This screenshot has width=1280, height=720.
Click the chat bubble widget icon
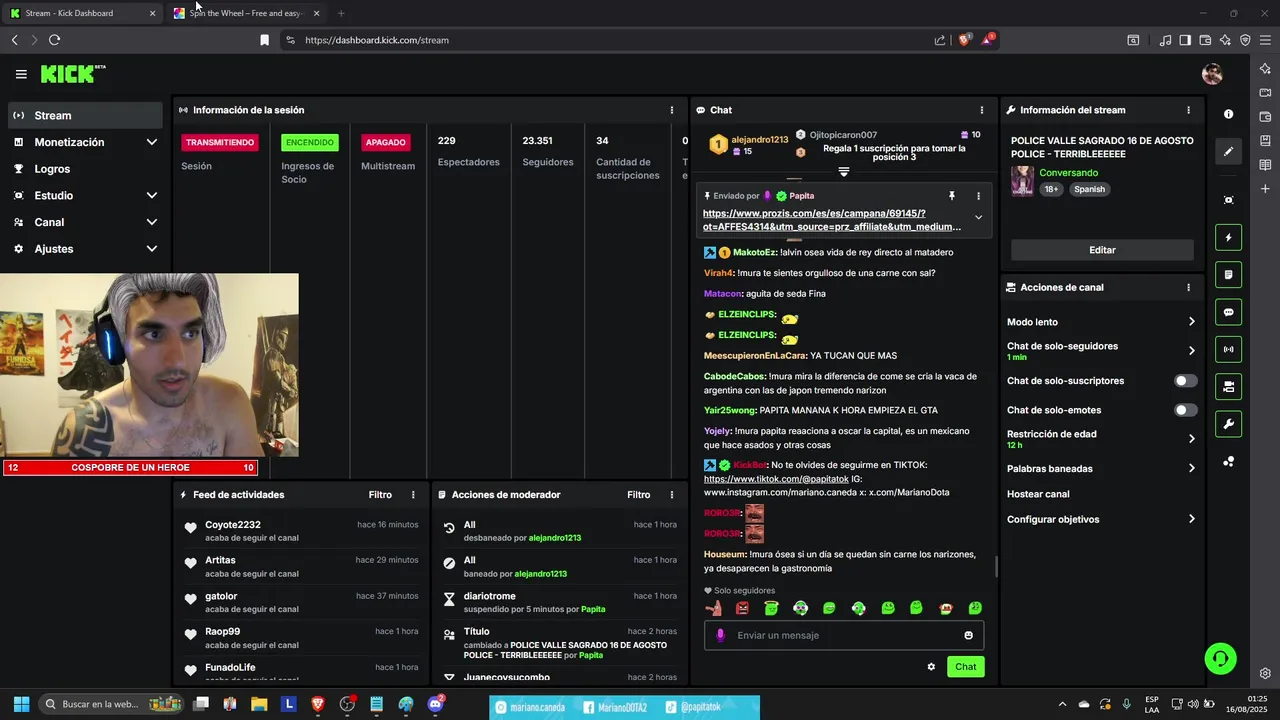coord(1228,312)
